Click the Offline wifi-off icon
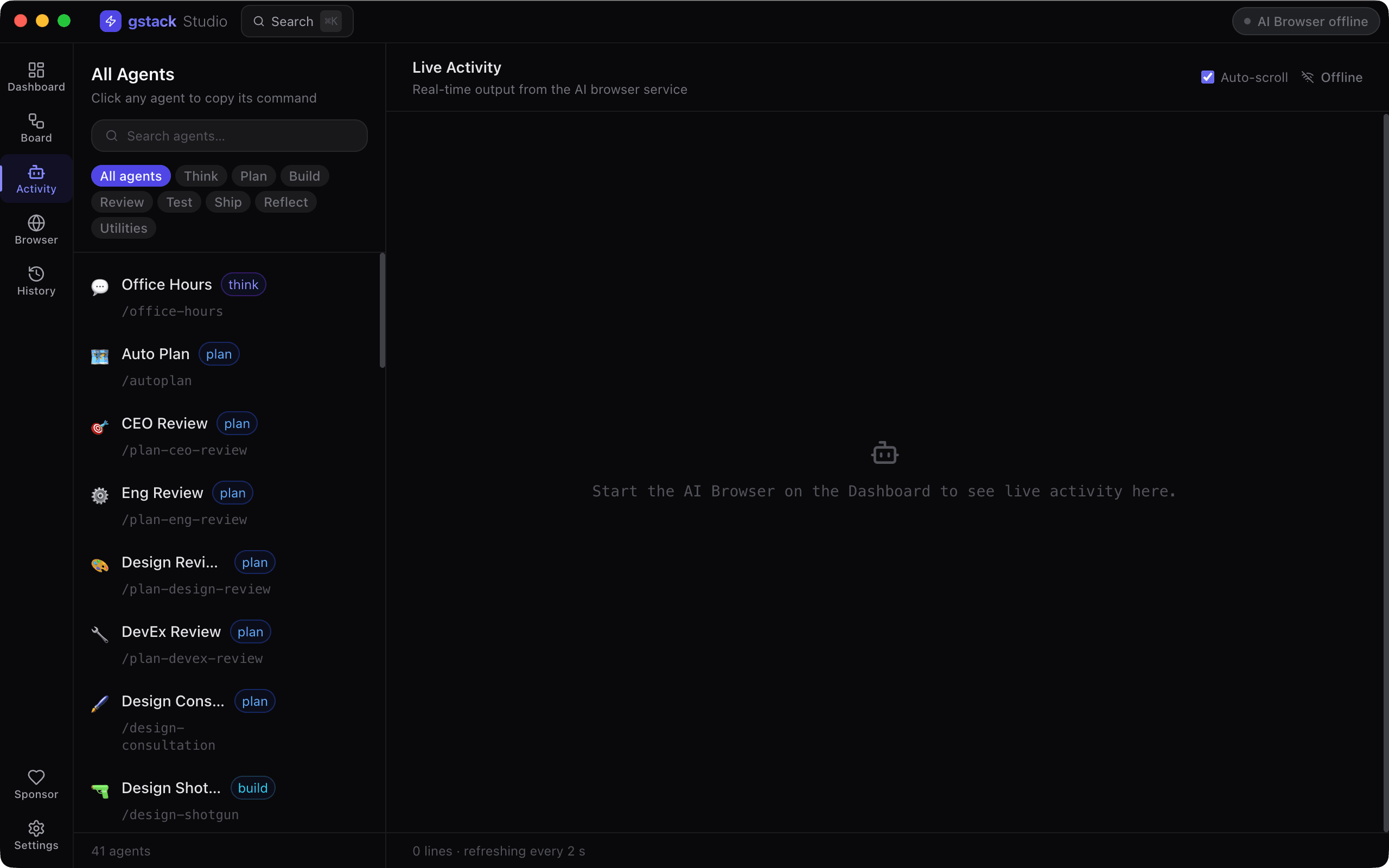 pyautogui.click(x=1308, y=77)
